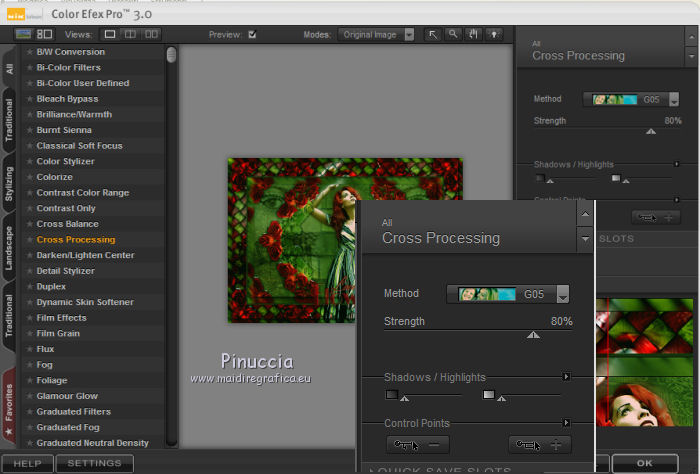Toggle favorite star for Fog
The image size is (700, 474).
tap(29, 365)
